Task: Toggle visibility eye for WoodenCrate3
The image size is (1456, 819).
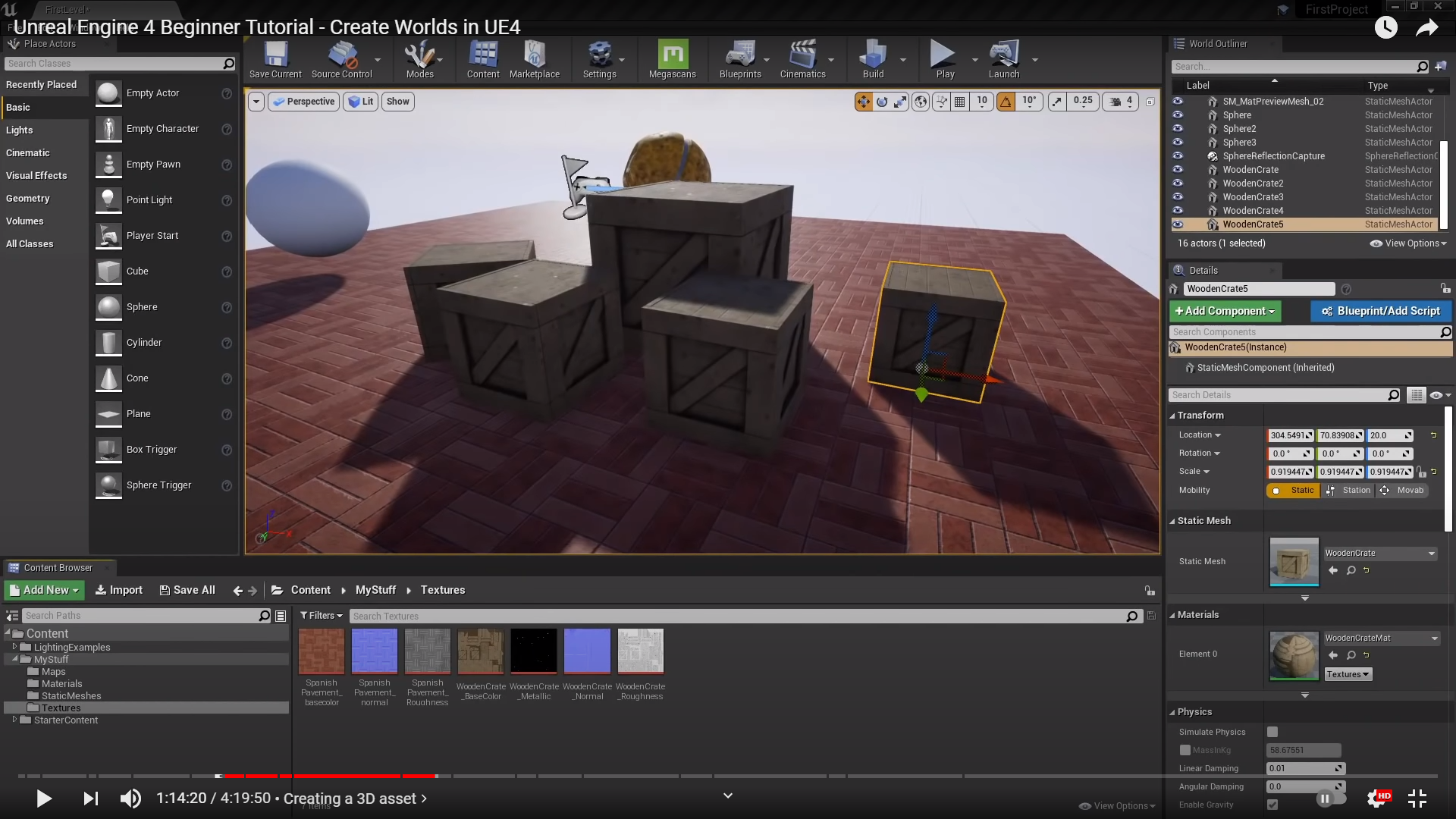Action: pos(1178,196)
